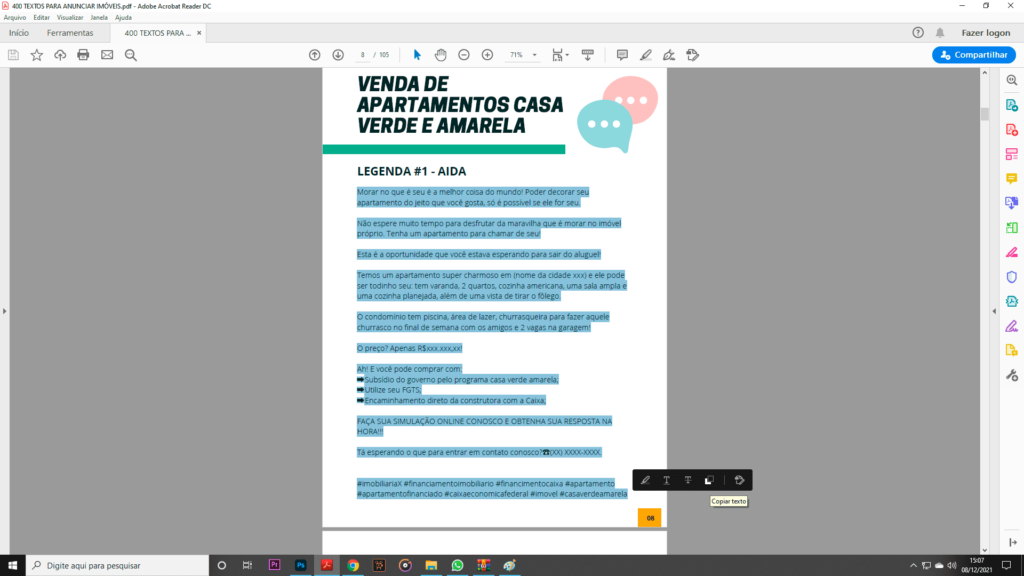Open WhatsApp from the taskbar
Viewport: 1024px width, 576px height.
point(457,565)
